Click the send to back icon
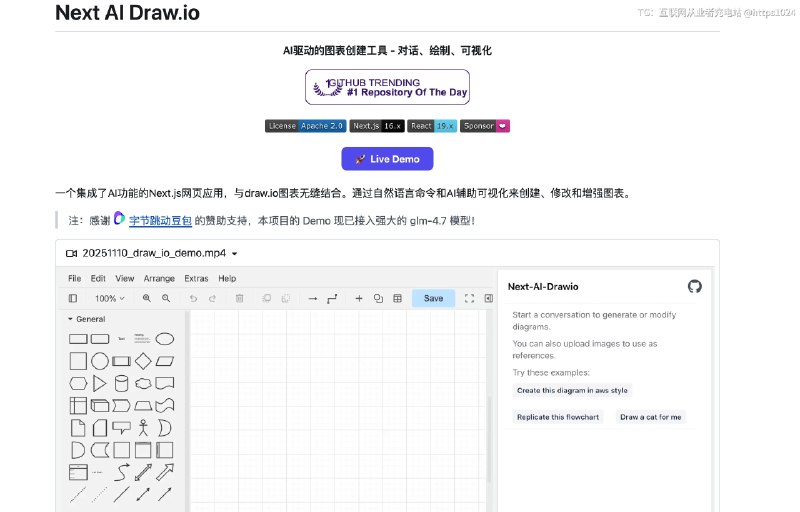The image size is (800, 512). (x=286, y=298)
